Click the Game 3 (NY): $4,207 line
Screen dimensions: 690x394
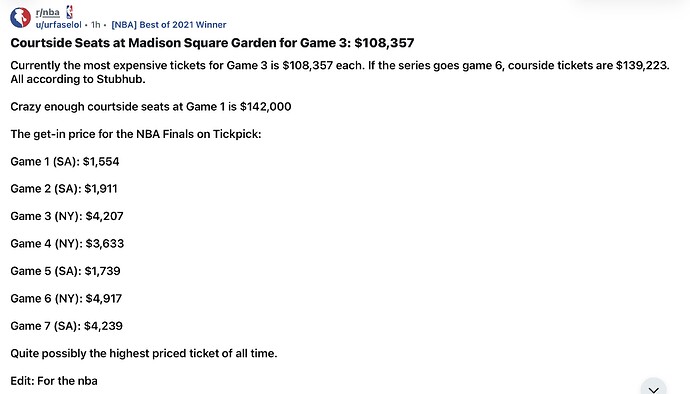click(x=67, y=216)
